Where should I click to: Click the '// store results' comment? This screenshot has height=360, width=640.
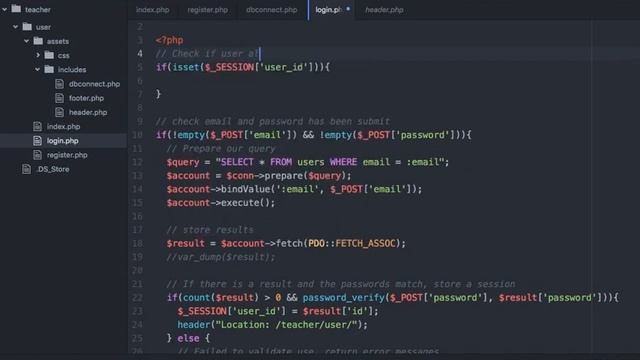pyautogui.click(x=210, y=230)
